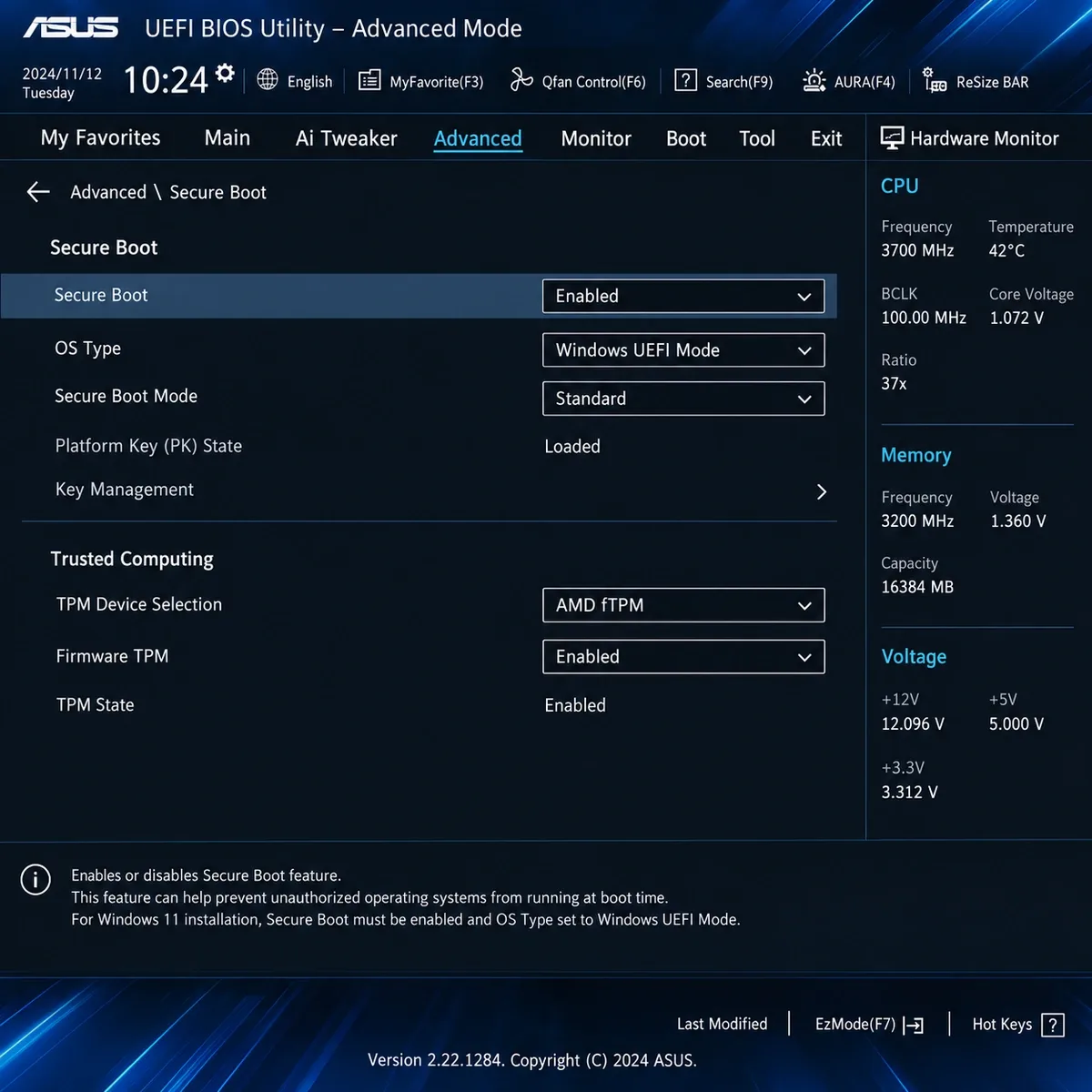The image size is (1092, 1092).
Task: Click the Secure Boot Mode label
Action: [x=126, y=396]
